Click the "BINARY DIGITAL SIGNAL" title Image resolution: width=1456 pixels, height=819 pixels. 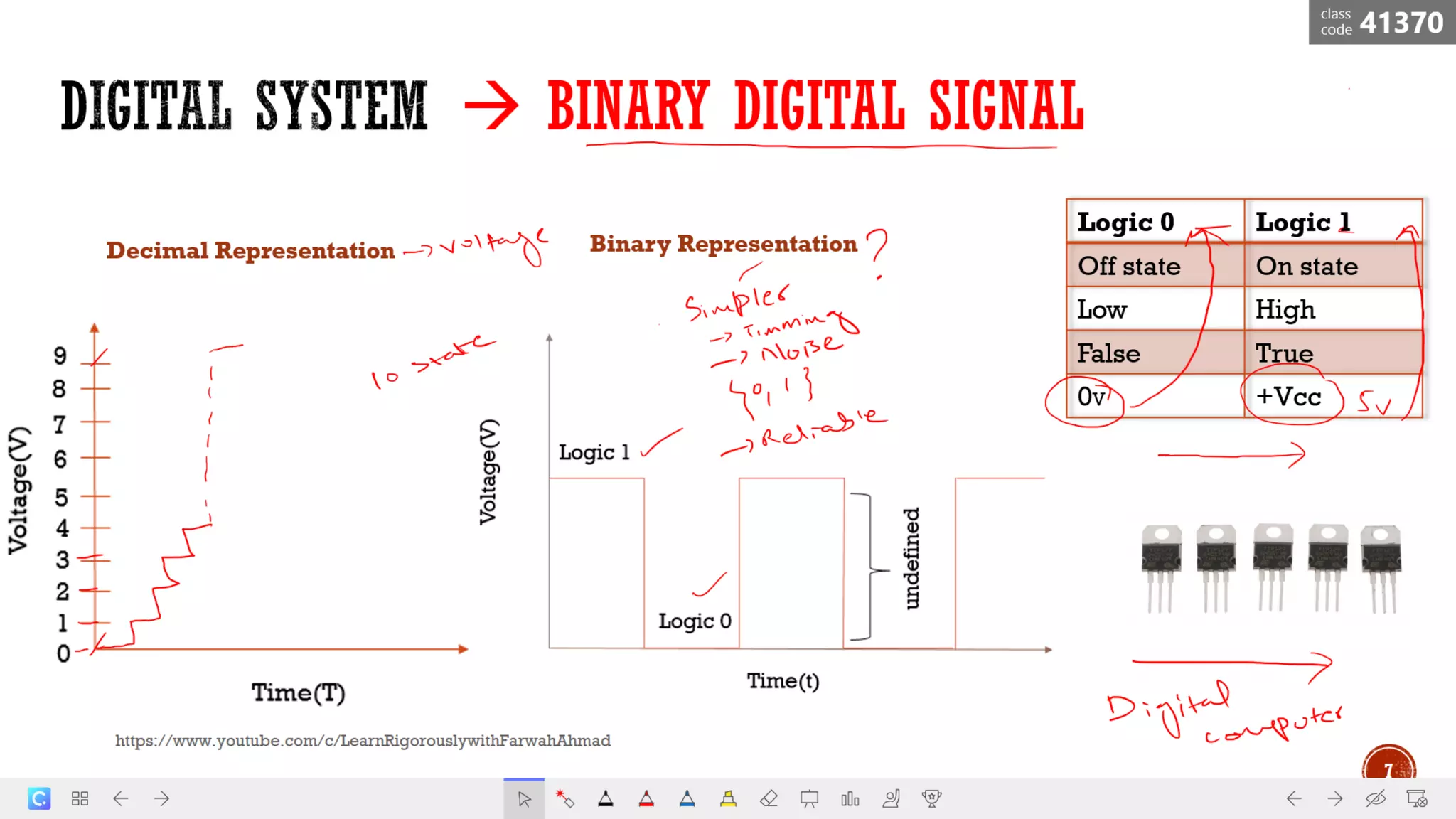816,106
